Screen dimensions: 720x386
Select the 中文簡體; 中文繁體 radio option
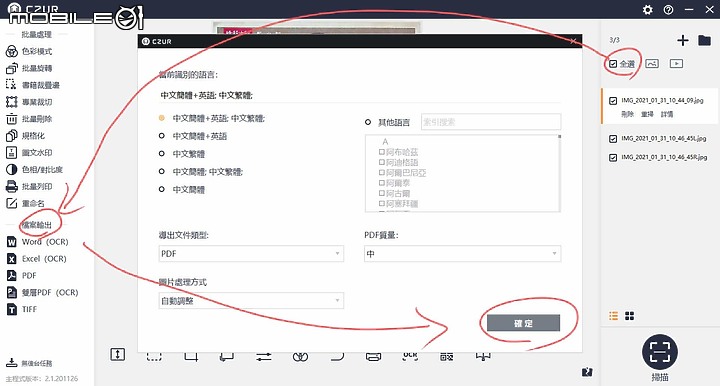coord(162,172)
